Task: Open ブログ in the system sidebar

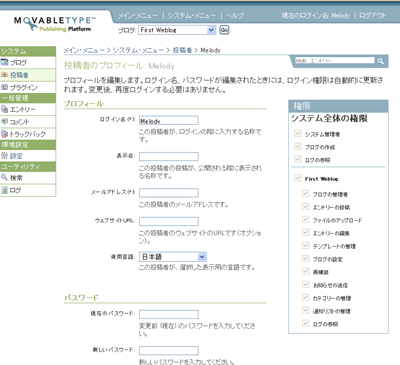Action: coord(28,62)
